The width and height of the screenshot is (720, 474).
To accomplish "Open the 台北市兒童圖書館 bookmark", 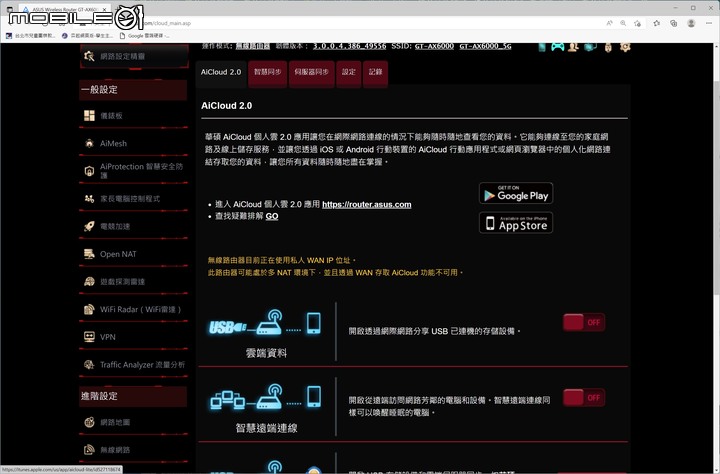I will point(30,36).
